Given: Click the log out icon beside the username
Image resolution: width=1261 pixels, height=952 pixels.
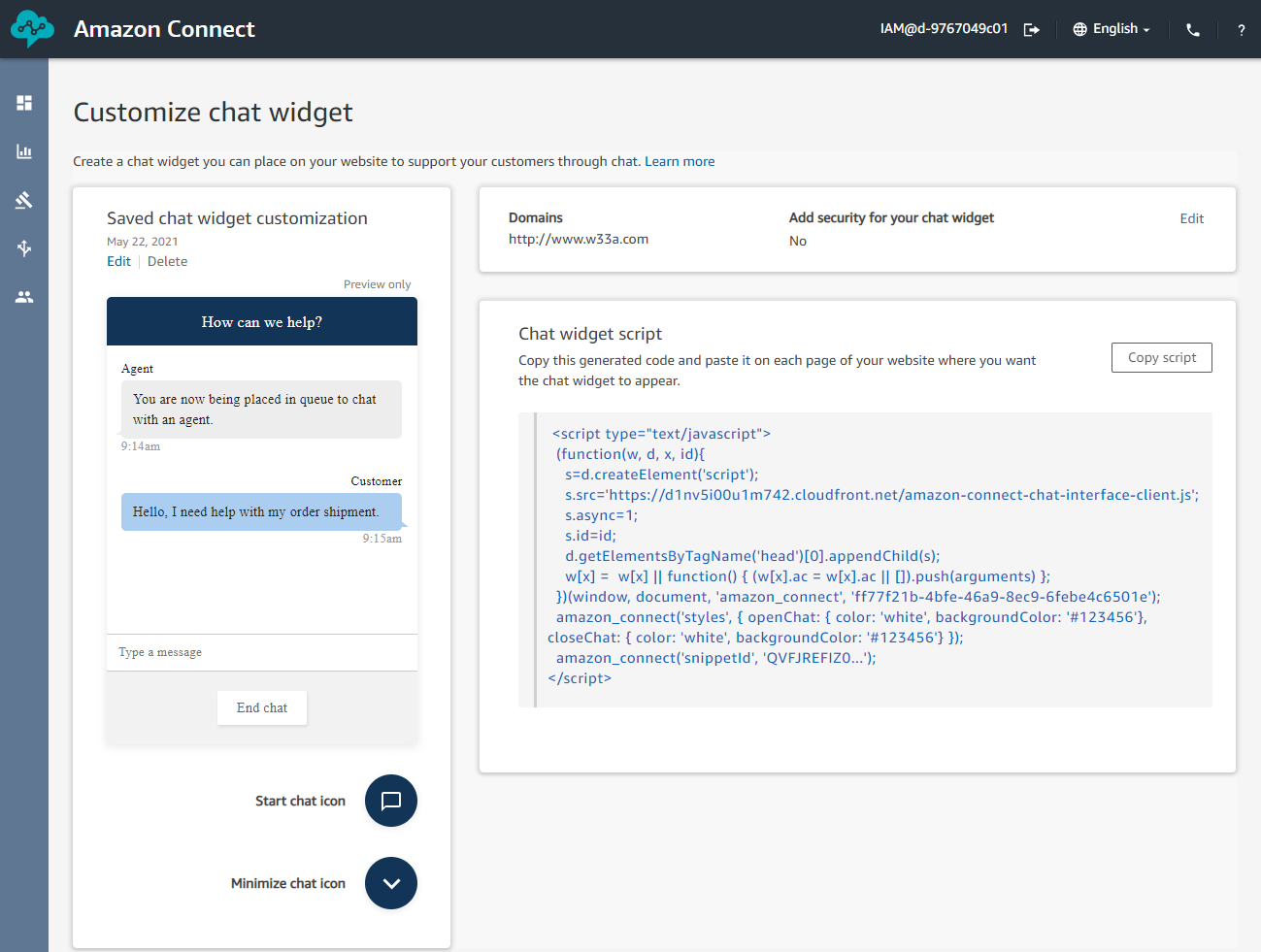Looking at the screenshot, I should (x=1031, y=29).
